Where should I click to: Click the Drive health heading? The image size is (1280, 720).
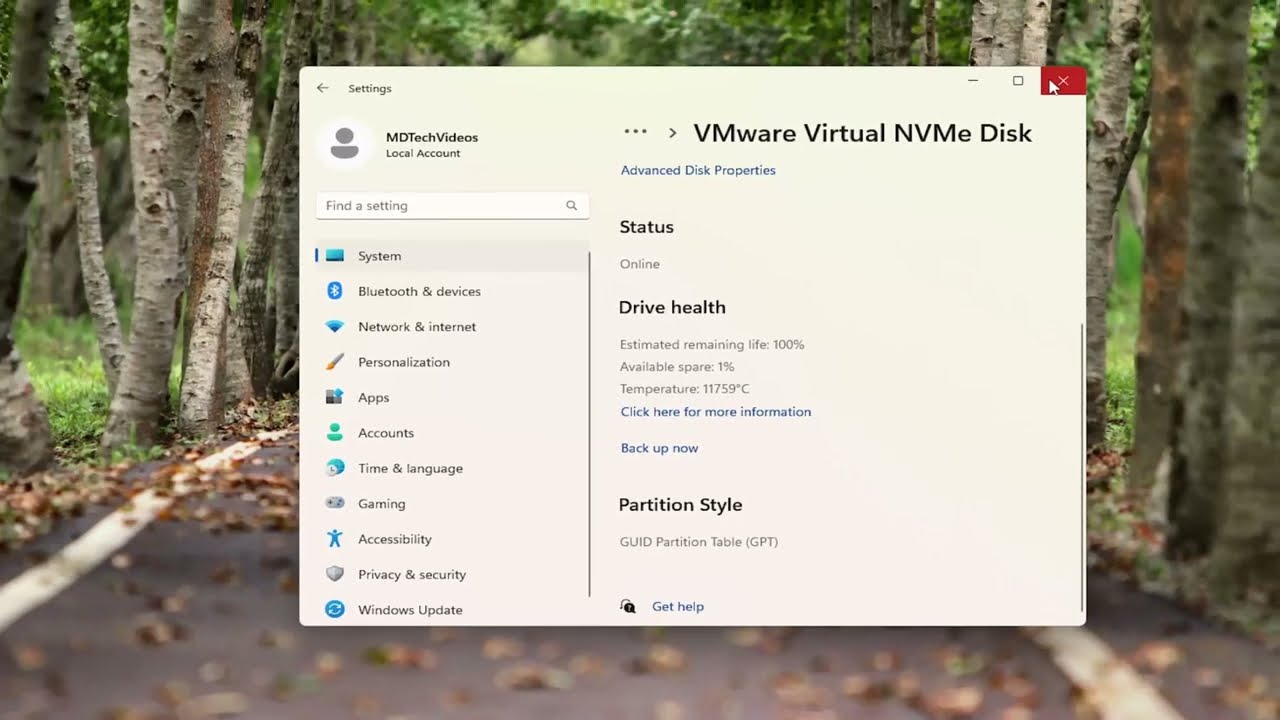[672, 307]
